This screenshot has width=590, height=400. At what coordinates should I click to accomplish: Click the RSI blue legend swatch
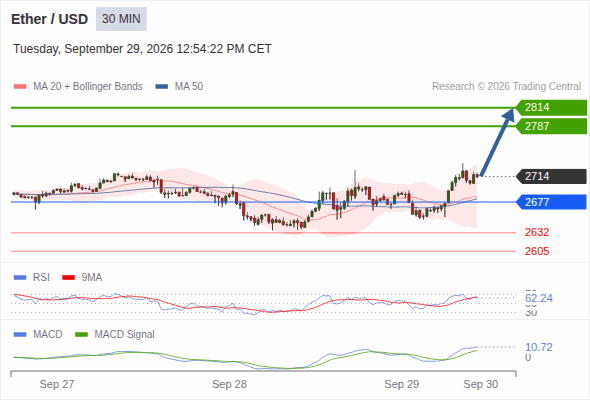(20, 278)
